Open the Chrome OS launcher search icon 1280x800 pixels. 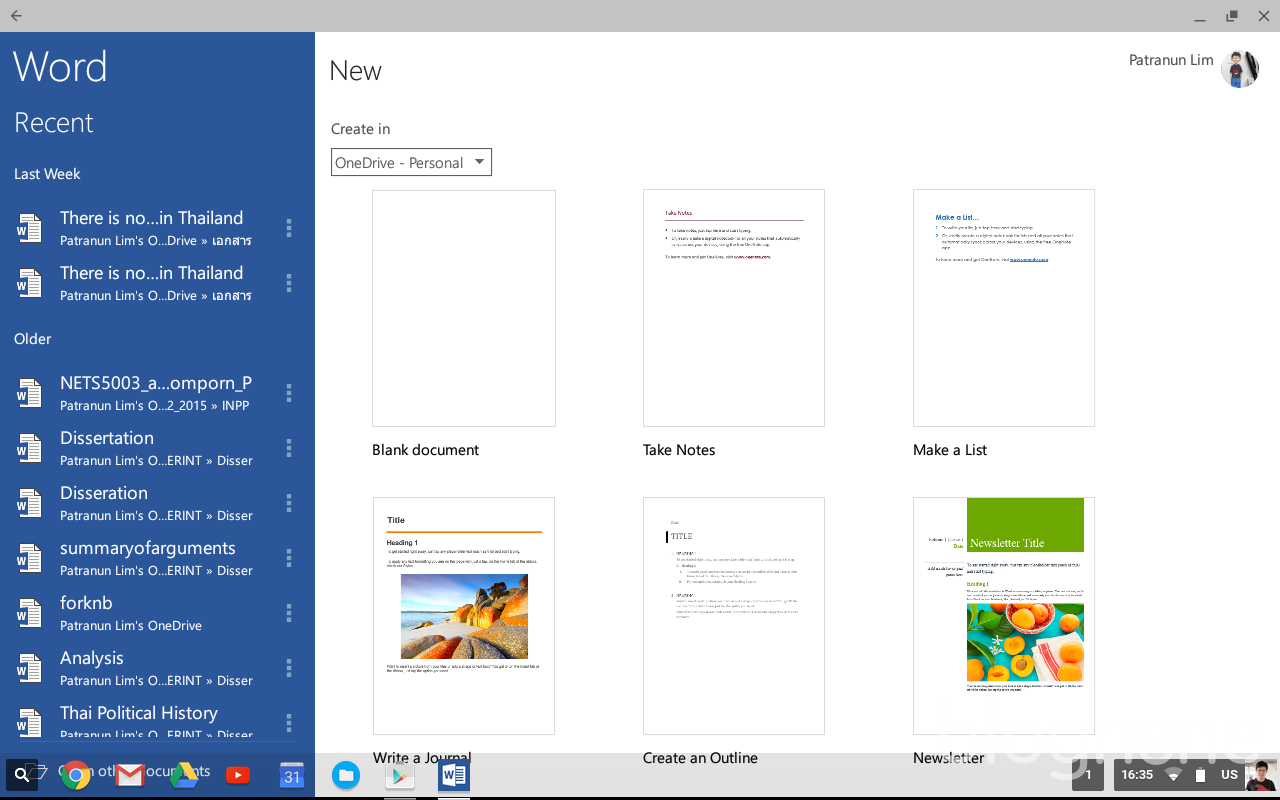pyautogui.click(x=21, y=775)
